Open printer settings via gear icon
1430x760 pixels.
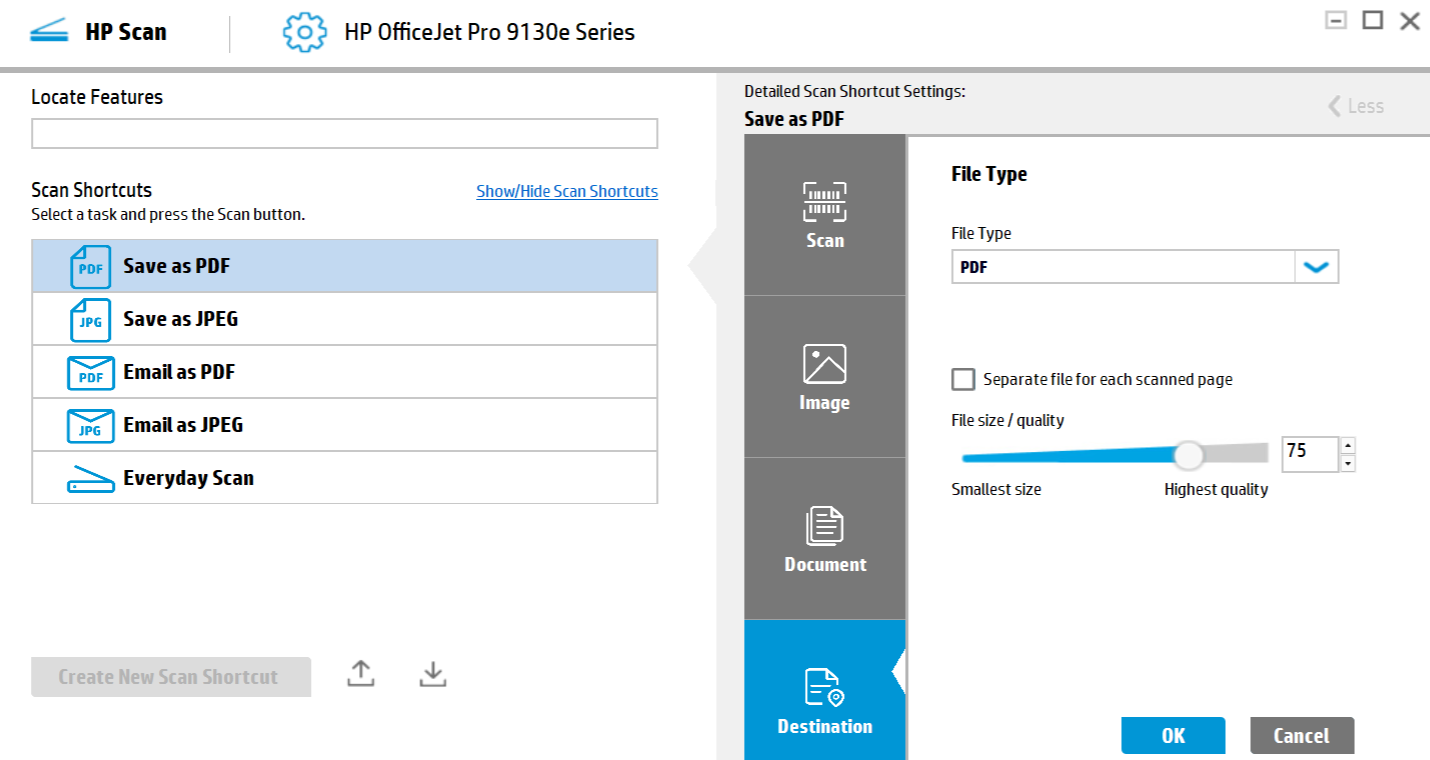(304, 31)
